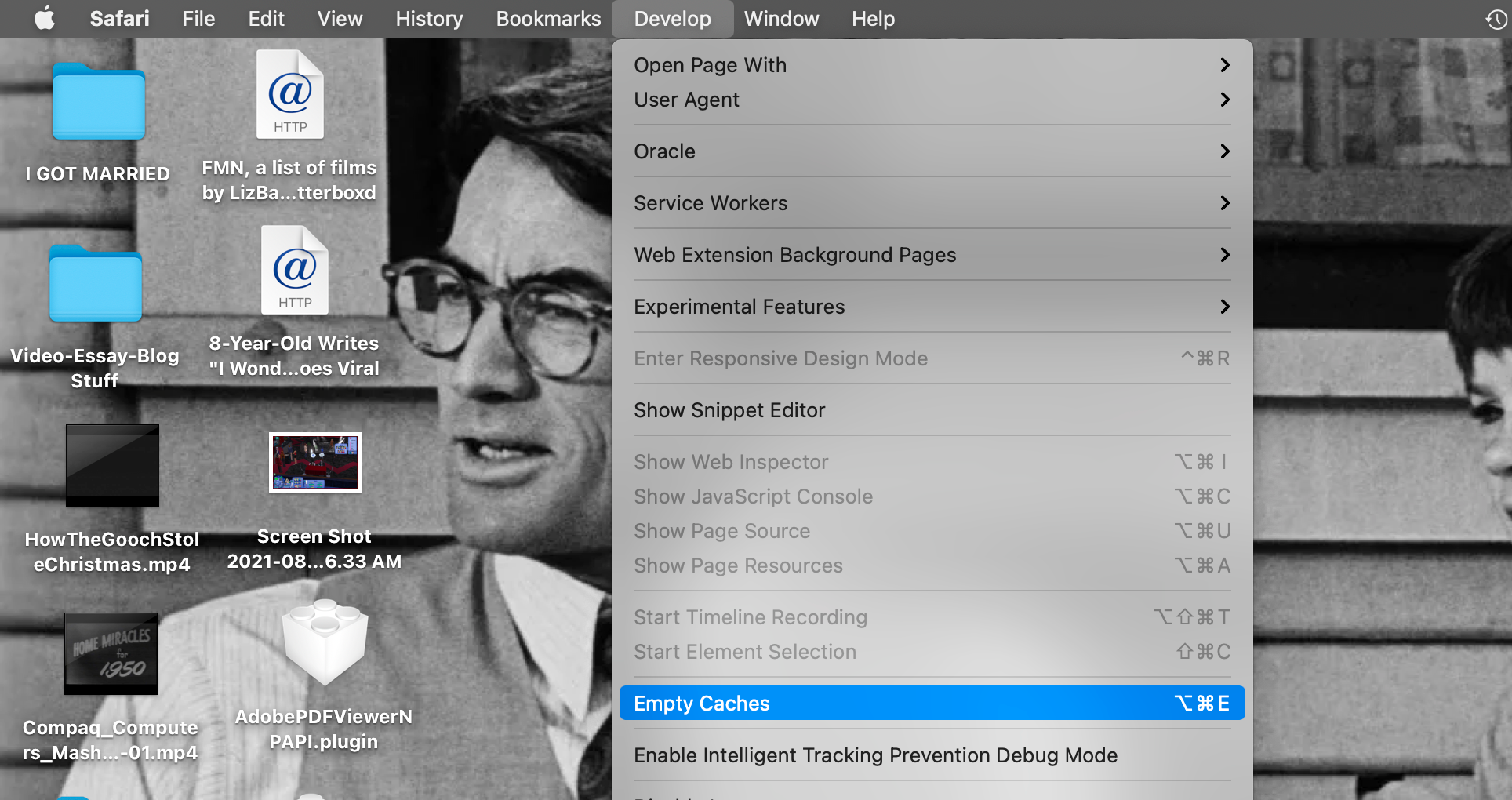
Task: Open the Bookmarks menu
Action: click(548, 19)
